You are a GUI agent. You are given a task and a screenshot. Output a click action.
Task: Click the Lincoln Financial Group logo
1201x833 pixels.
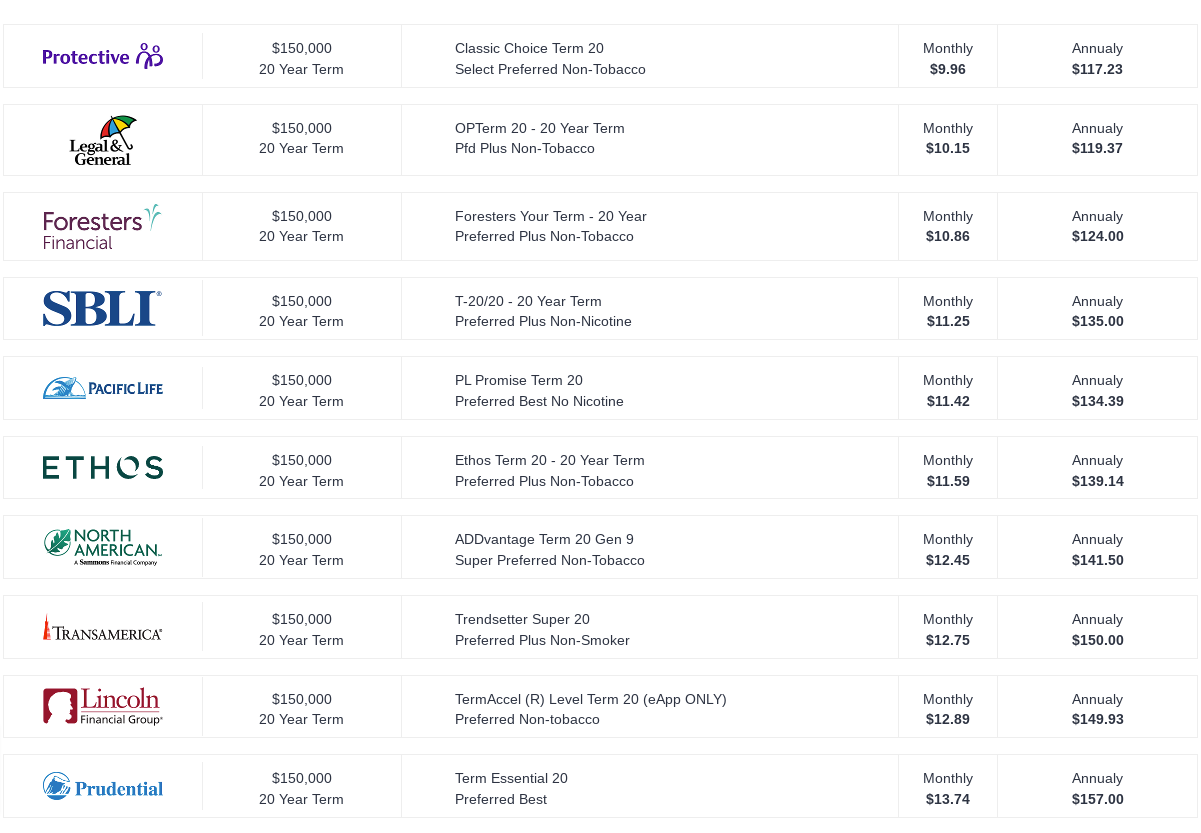coord(103,706)
